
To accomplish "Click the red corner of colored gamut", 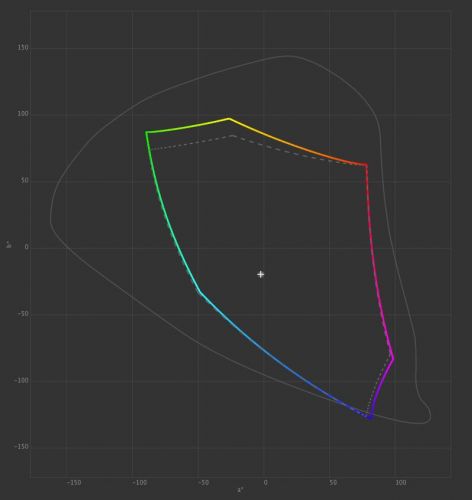I will pos(366,165).
